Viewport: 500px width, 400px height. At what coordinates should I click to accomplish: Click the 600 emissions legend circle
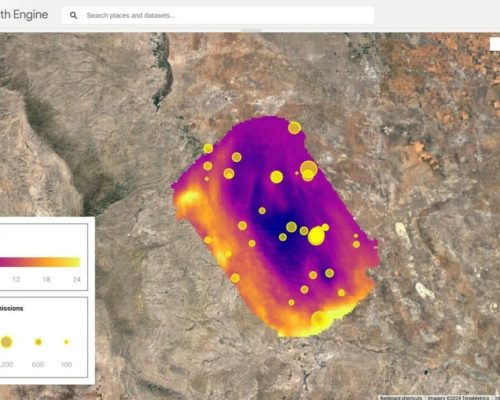click(38, 342)
